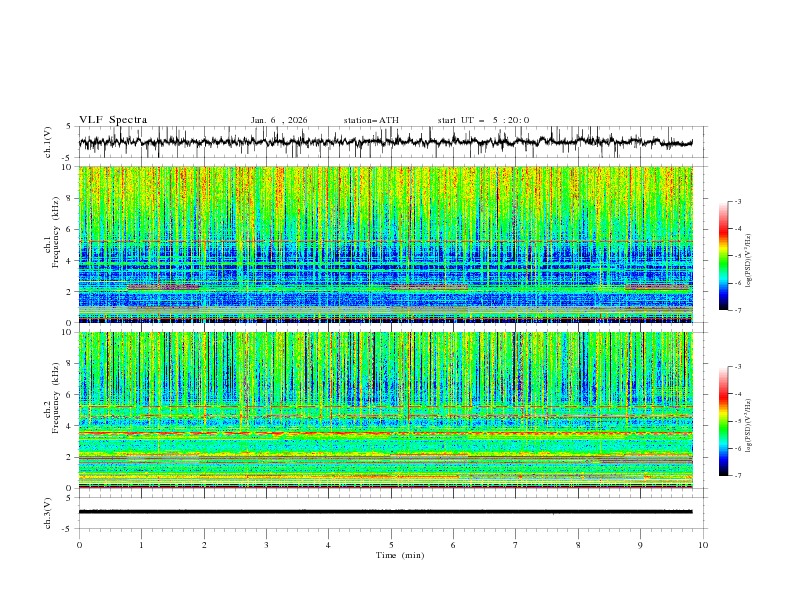Click the time axis tick label '5'
Image resolution: width=792 pixels, height=612 pixels.
(391, 545)
